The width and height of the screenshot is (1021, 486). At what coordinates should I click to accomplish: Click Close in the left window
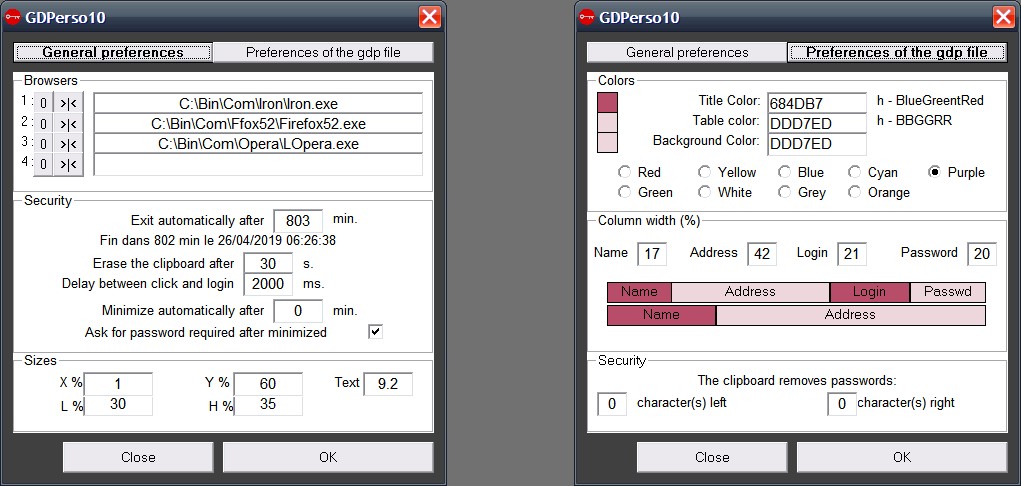click(138, 457)
